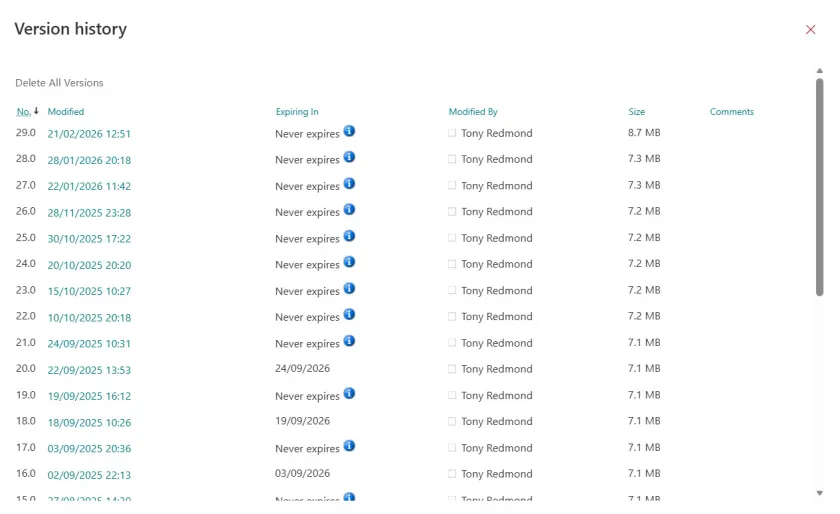
Task: Click the Expiring In column header
Action: (297, 112)
